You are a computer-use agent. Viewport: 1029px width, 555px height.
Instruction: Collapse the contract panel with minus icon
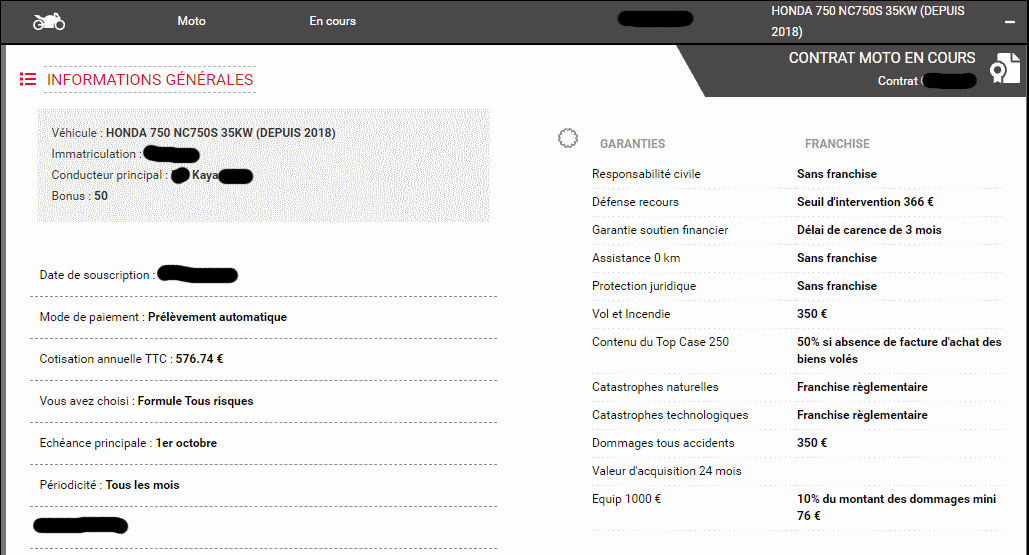pos(1010,23)
